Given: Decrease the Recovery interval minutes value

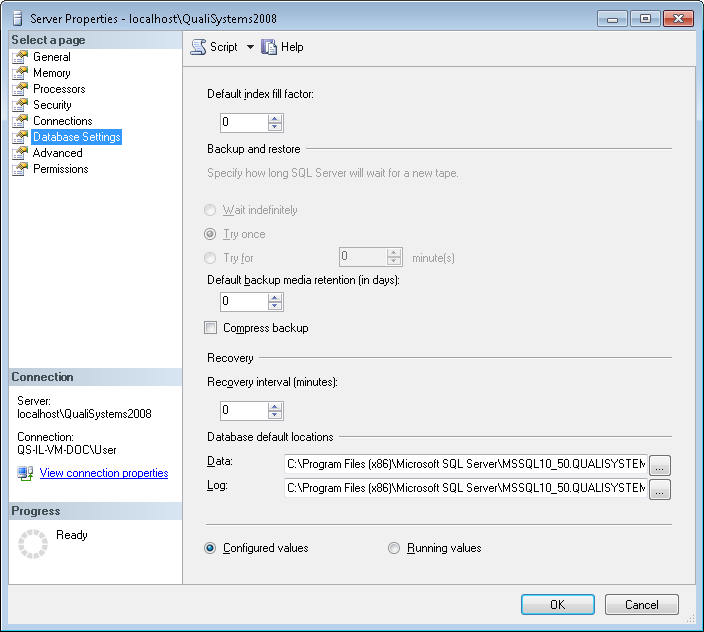Looking at the screenshot, I should [x=276, y=415].
